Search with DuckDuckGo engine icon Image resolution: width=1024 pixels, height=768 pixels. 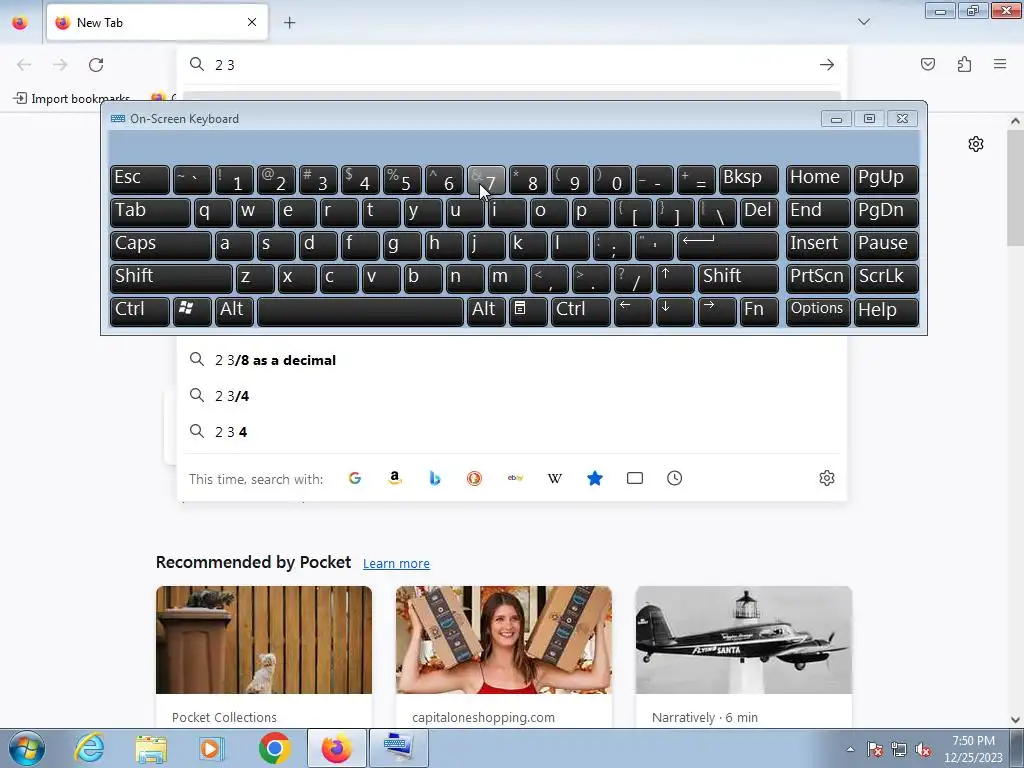tap(475, 478)
